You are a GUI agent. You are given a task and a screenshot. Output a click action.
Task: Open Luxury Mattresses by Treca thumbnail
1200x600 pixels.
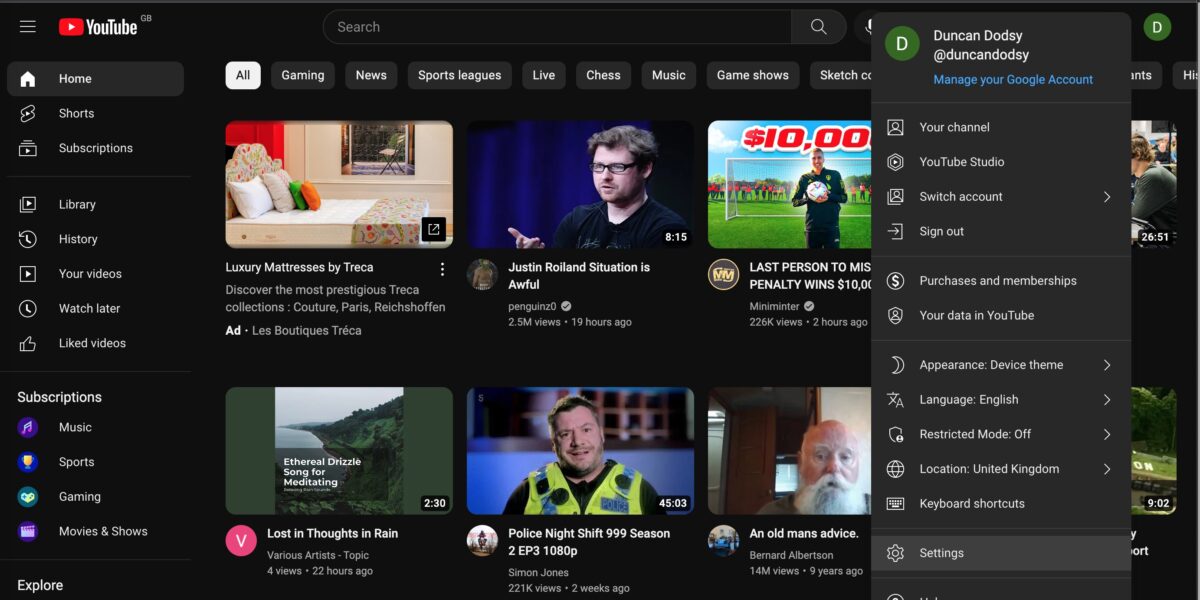coord(339,184)
